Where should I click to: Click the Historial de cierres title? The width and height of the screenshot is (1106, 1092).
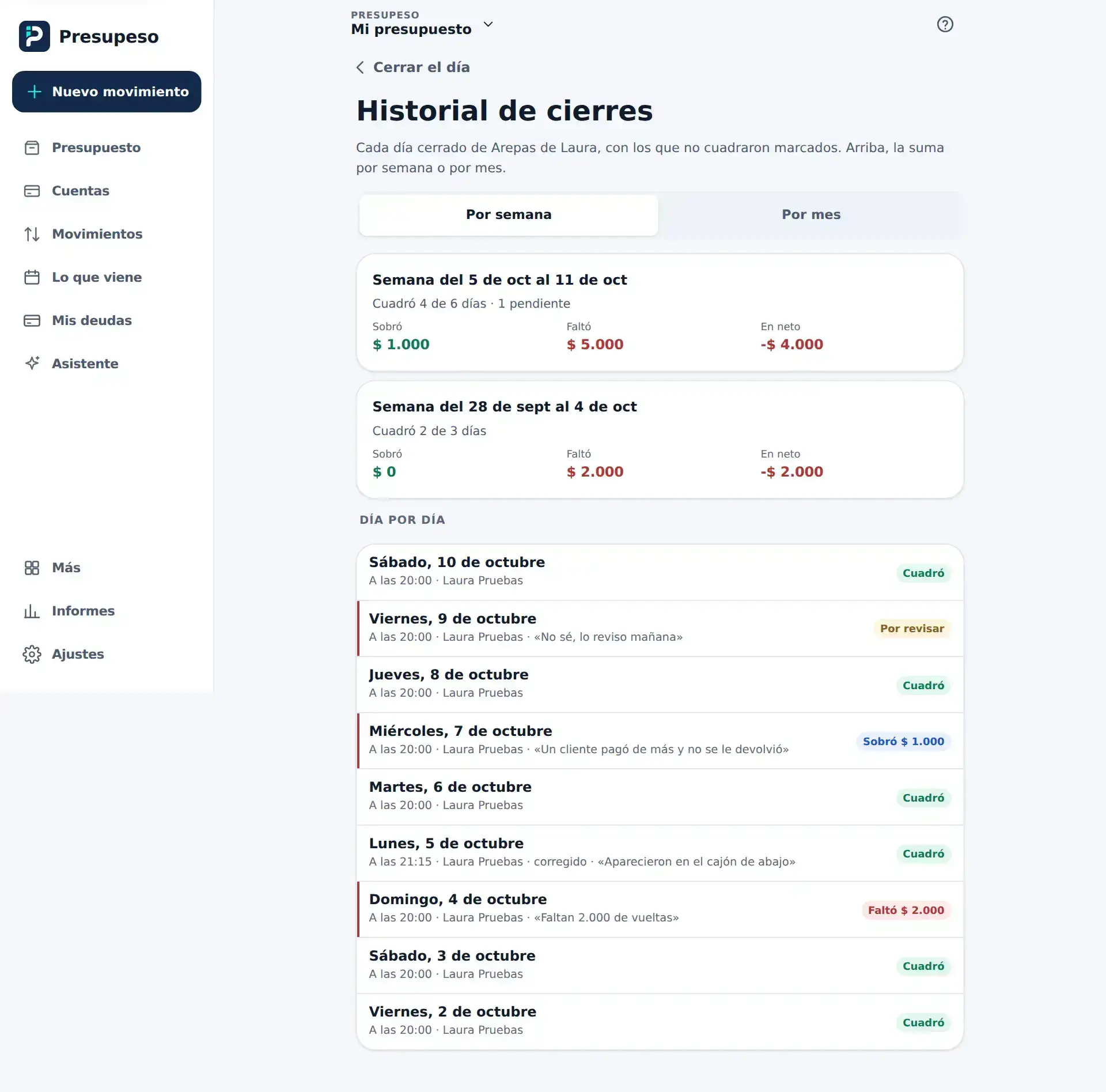tap(505, 111)
